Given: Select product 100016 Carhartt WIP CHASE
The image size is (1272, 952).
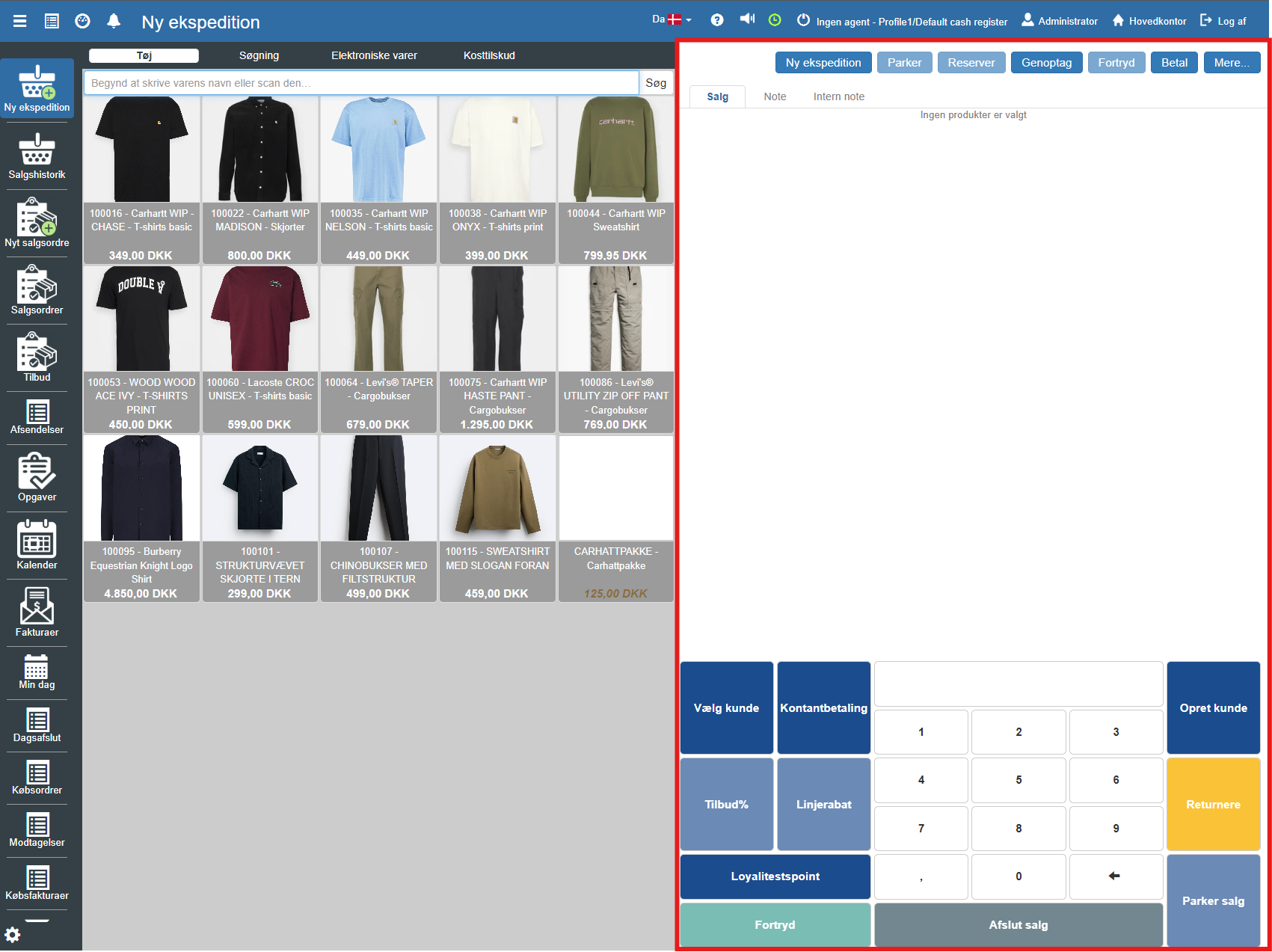Looking at the screenshot, I should [x=141, y=179].
